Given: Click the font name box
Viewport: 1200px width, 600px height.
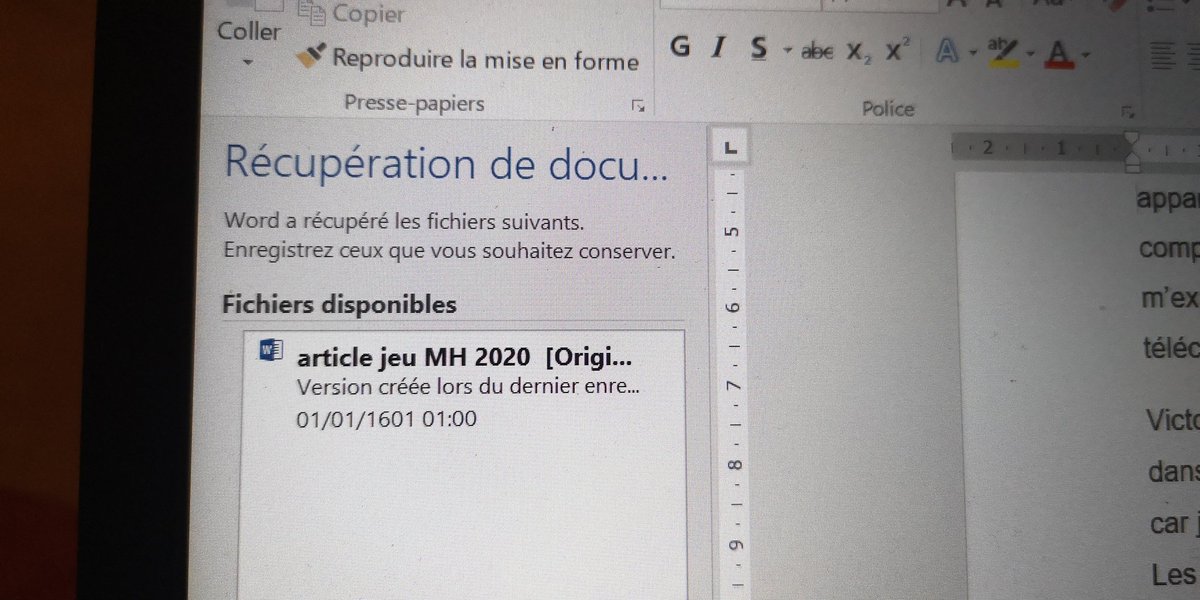Looking at the screenshot, I should click(738, 5).
